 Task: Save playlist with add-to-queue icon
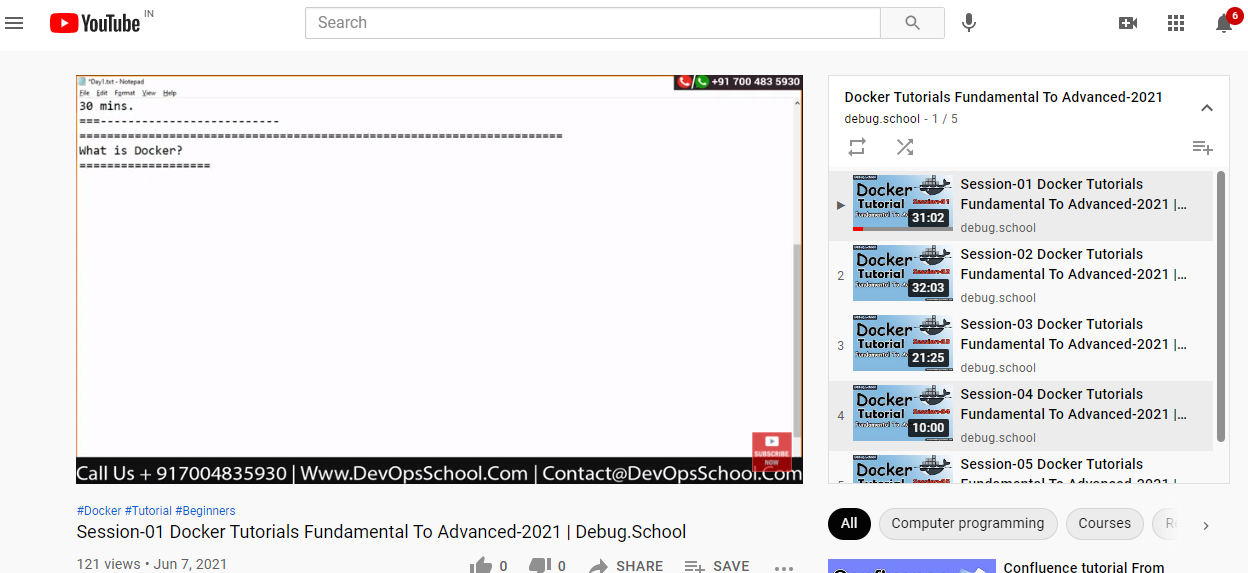[1202, 148]
